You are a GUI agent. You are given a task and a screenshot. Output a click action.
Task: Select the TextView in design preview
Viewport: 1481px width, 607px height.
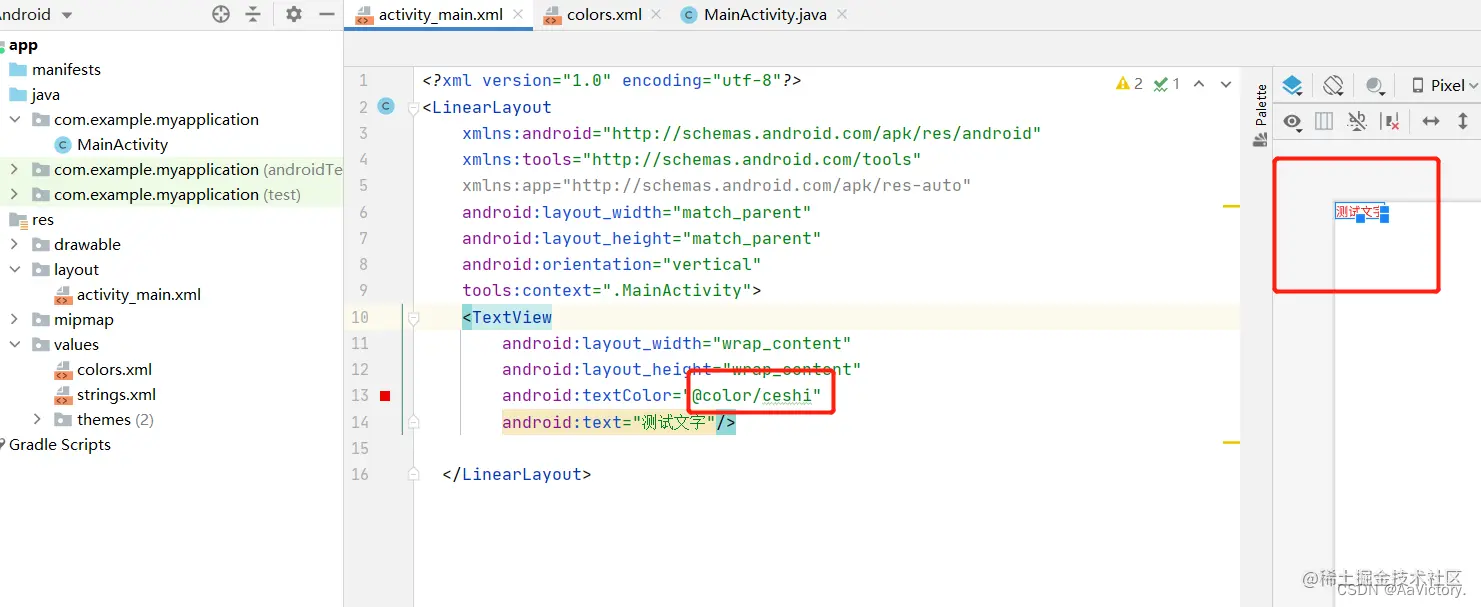1359,211
